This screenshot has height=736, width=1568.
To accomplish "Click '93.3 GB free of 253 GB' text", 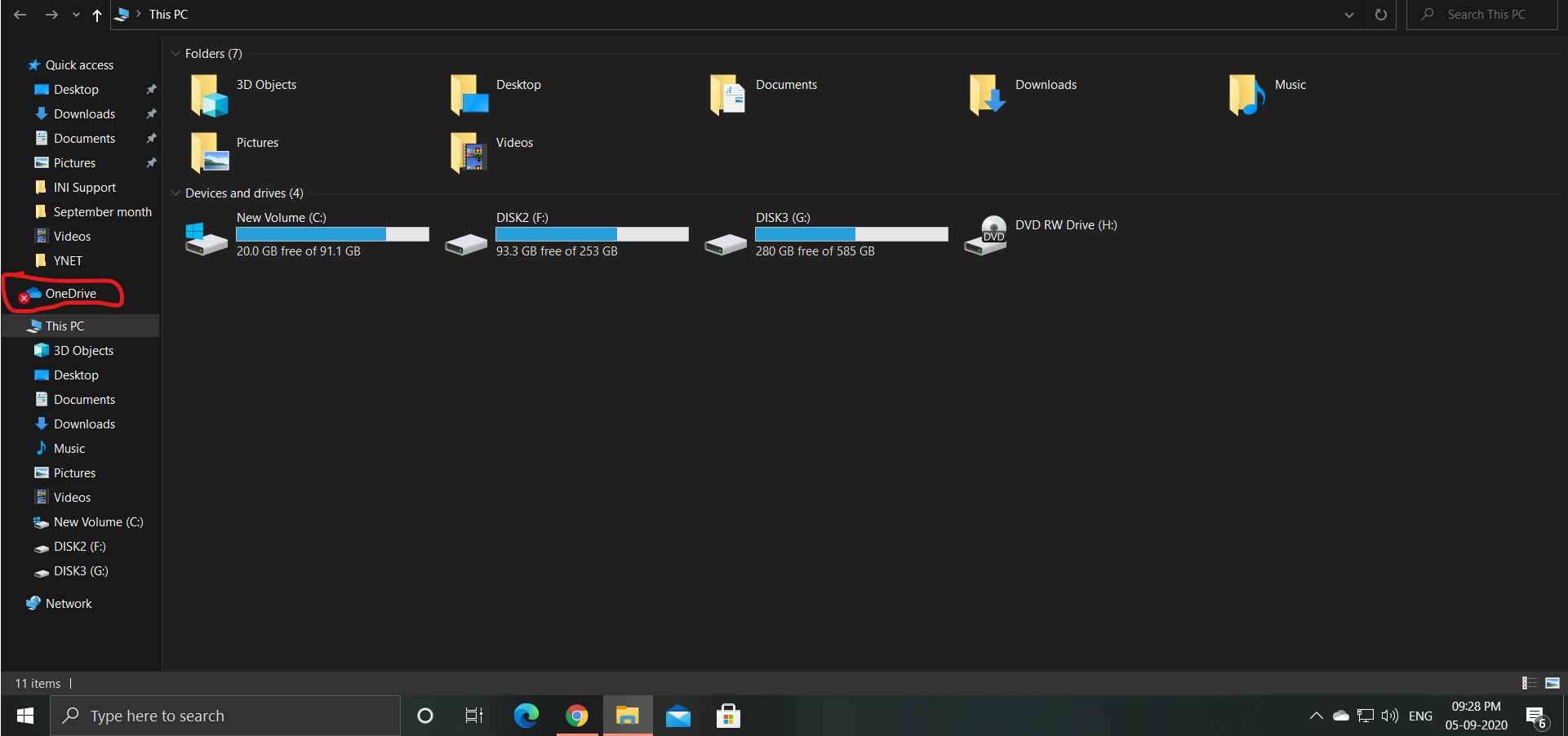I will pyautogui.click(x=557, y=251).
